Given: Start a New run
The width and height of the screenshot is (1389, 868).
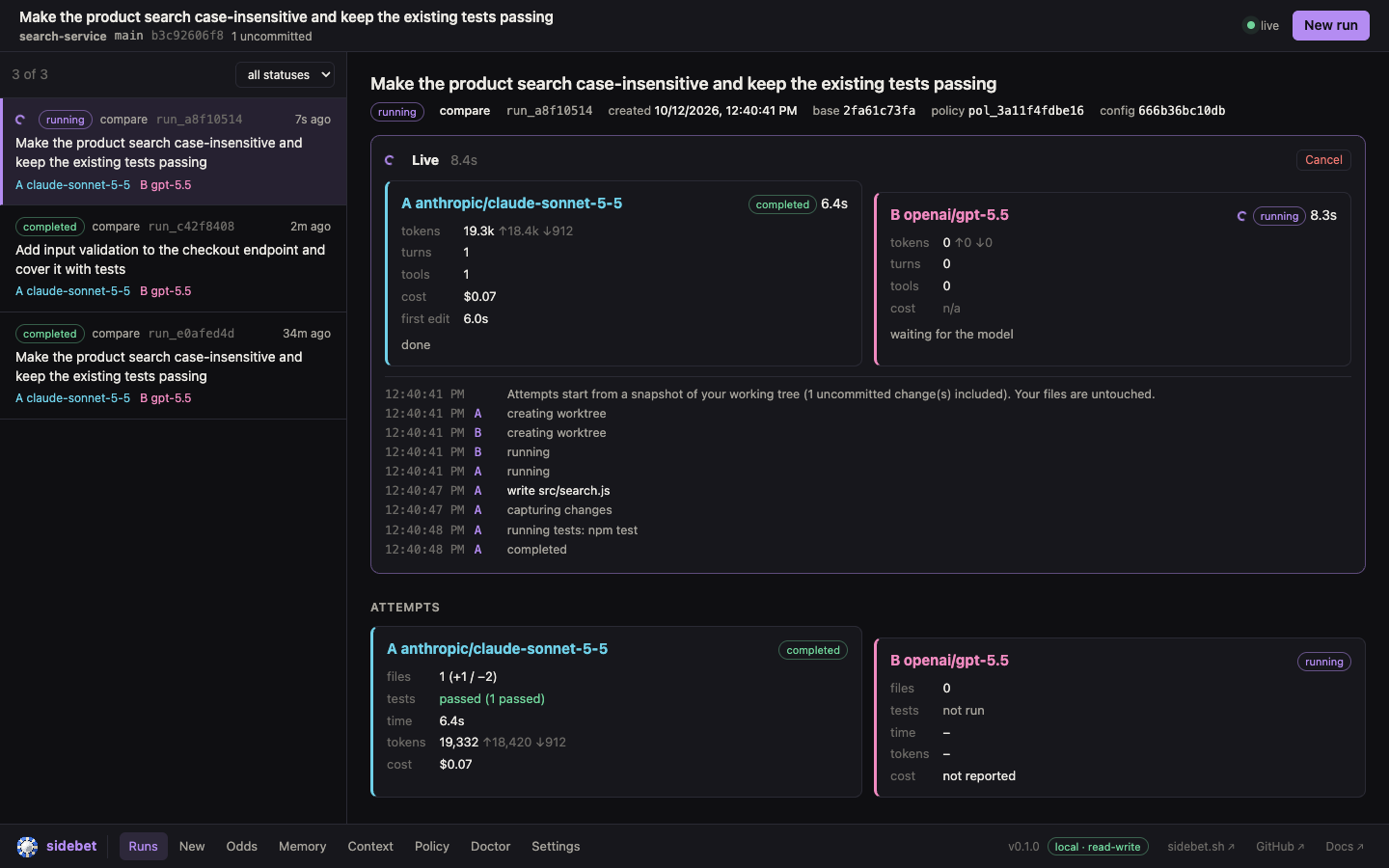Looking at the screenshot, I should click(x=1331, y=25).
